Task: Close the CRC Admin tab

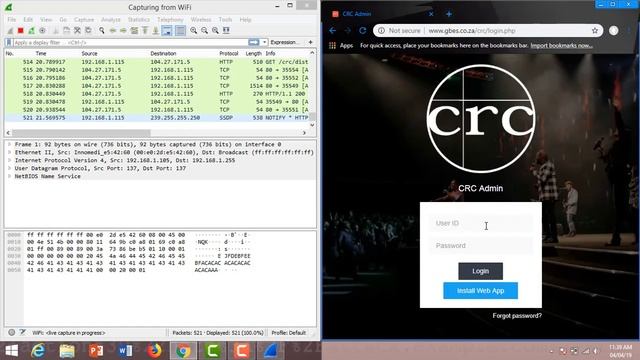Action: (431, 14)
